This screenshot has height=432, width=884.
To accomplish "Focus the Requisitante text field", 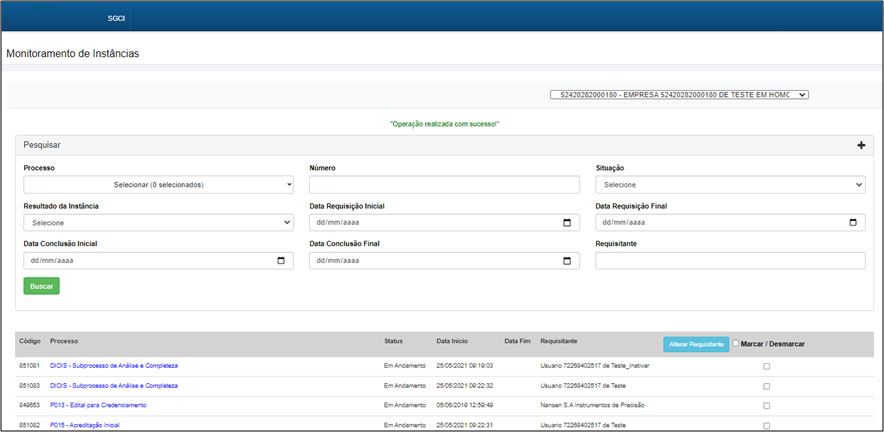I will 730,261.
